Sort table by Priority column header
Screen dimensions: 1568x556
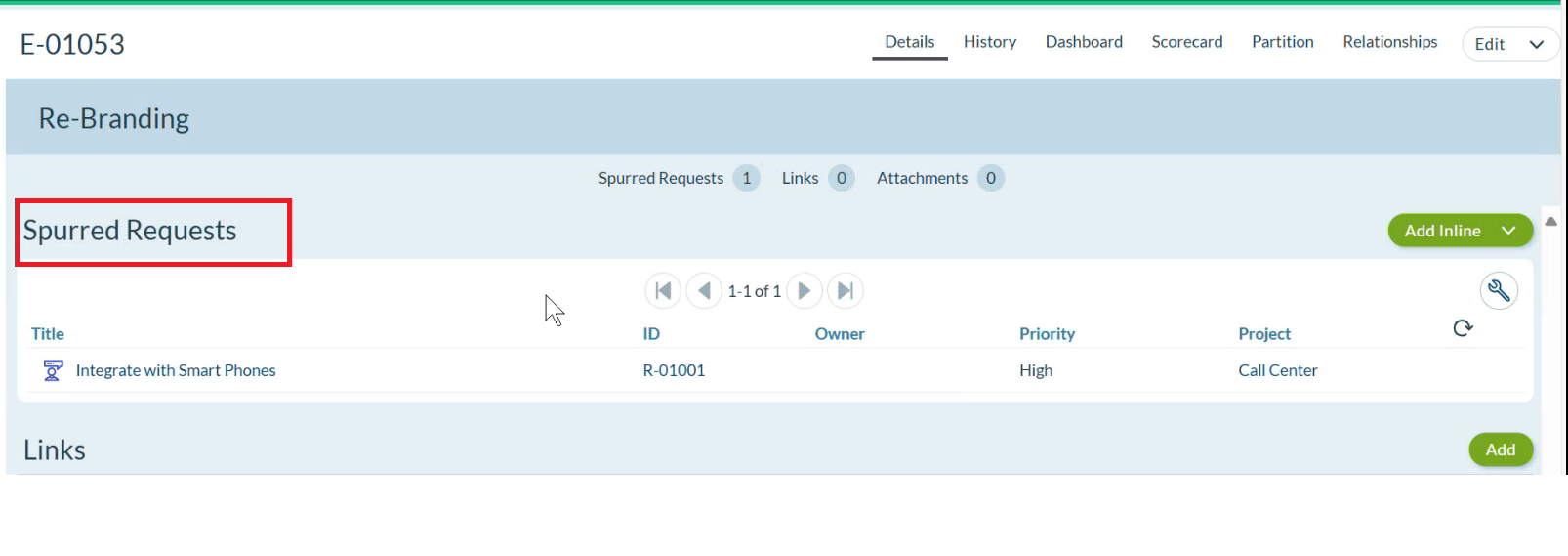tap(1047, 334)
